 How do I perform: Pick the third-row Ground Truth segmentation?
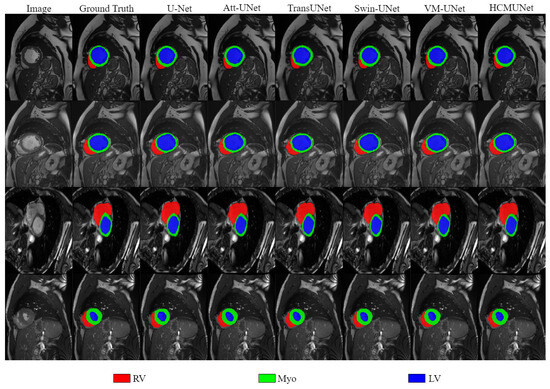click(106, 230)
